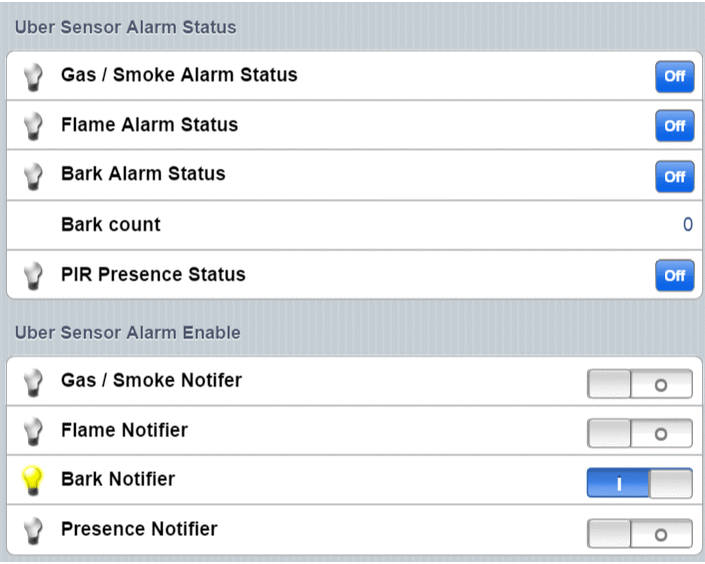Screen dimensions: 705x564
Task: Click the Gas / Smoke Alarm Status bulb icon
Action: pos(35,76)
